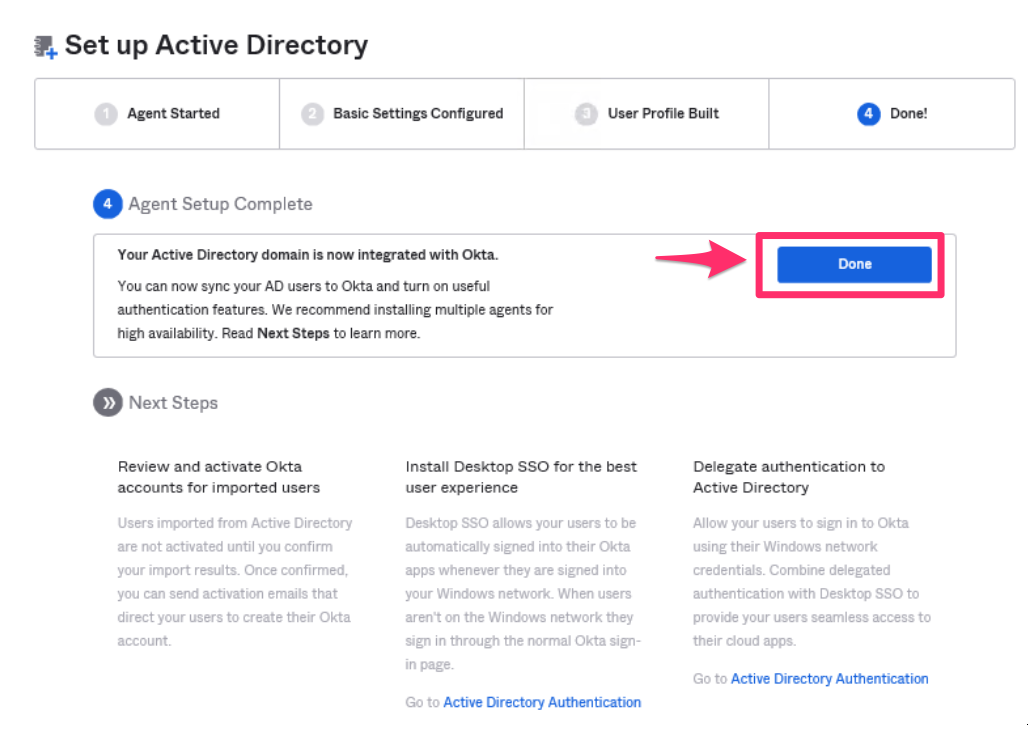Expand the Next Steps section
The image size is (1028, 732).
[x=173, y=402]
